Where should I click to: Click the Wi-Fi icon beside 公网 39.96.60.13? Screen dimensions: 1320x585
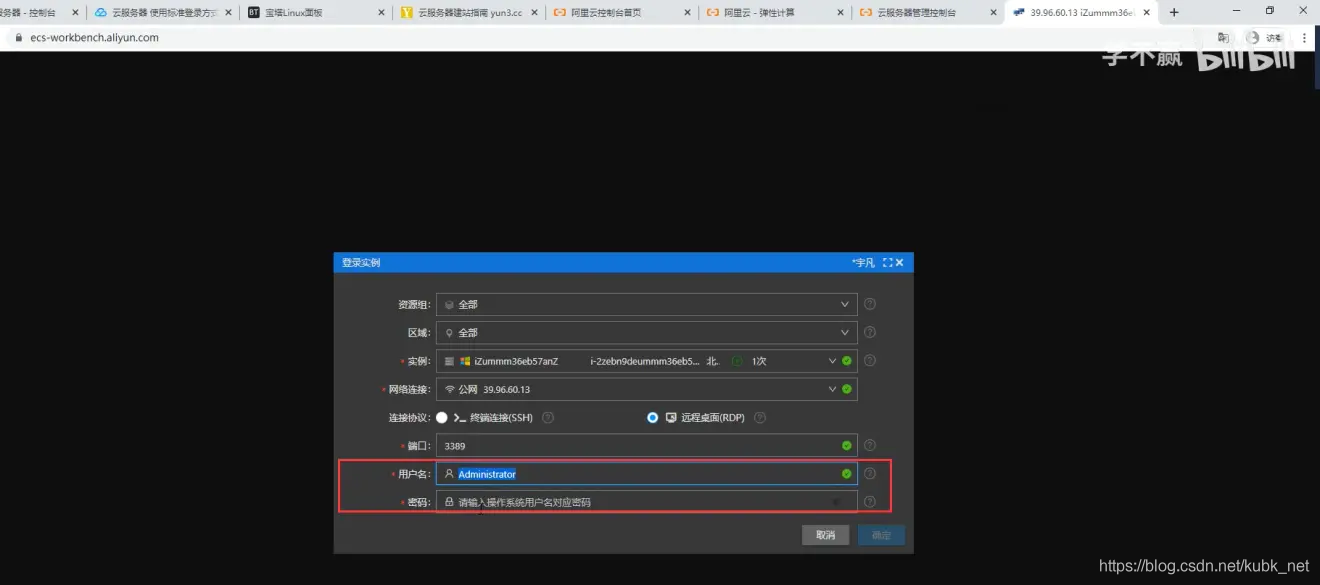(x=450, y=389)
